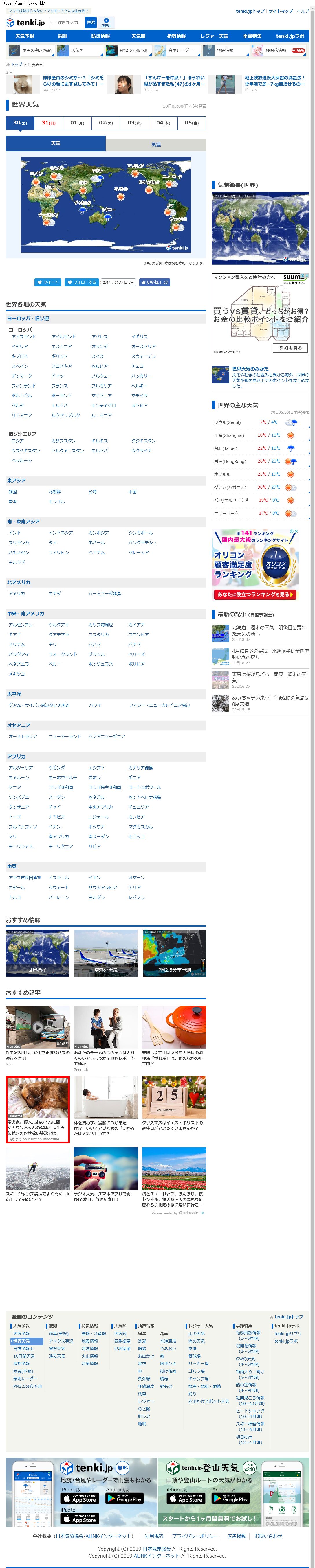Viewport: 315px width, 1568px height.
Task: Open the 空港の天気 recommended thumbnail
Action: [106, 953]
